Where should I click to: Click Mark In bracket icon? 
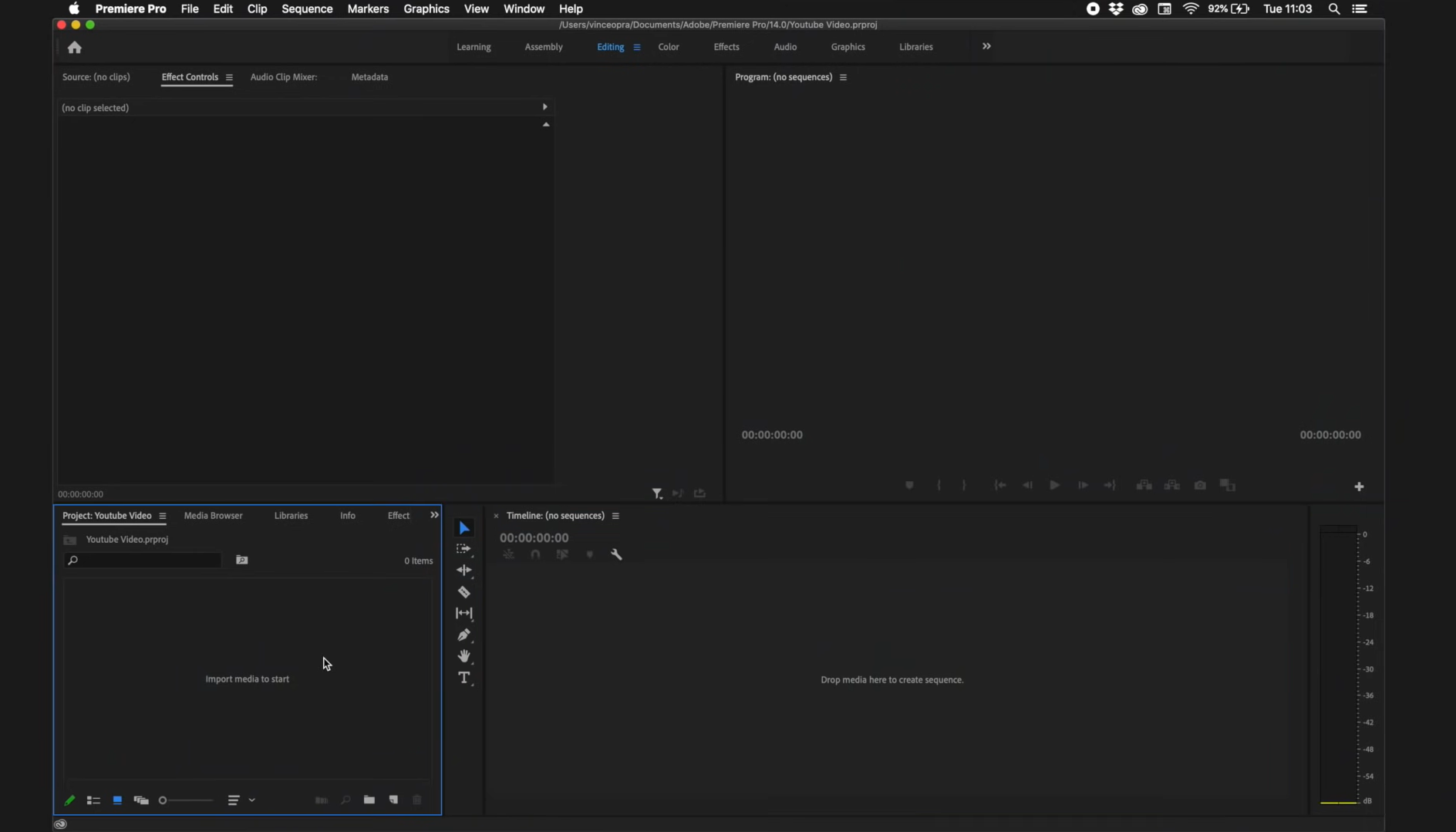click(939, 485)
